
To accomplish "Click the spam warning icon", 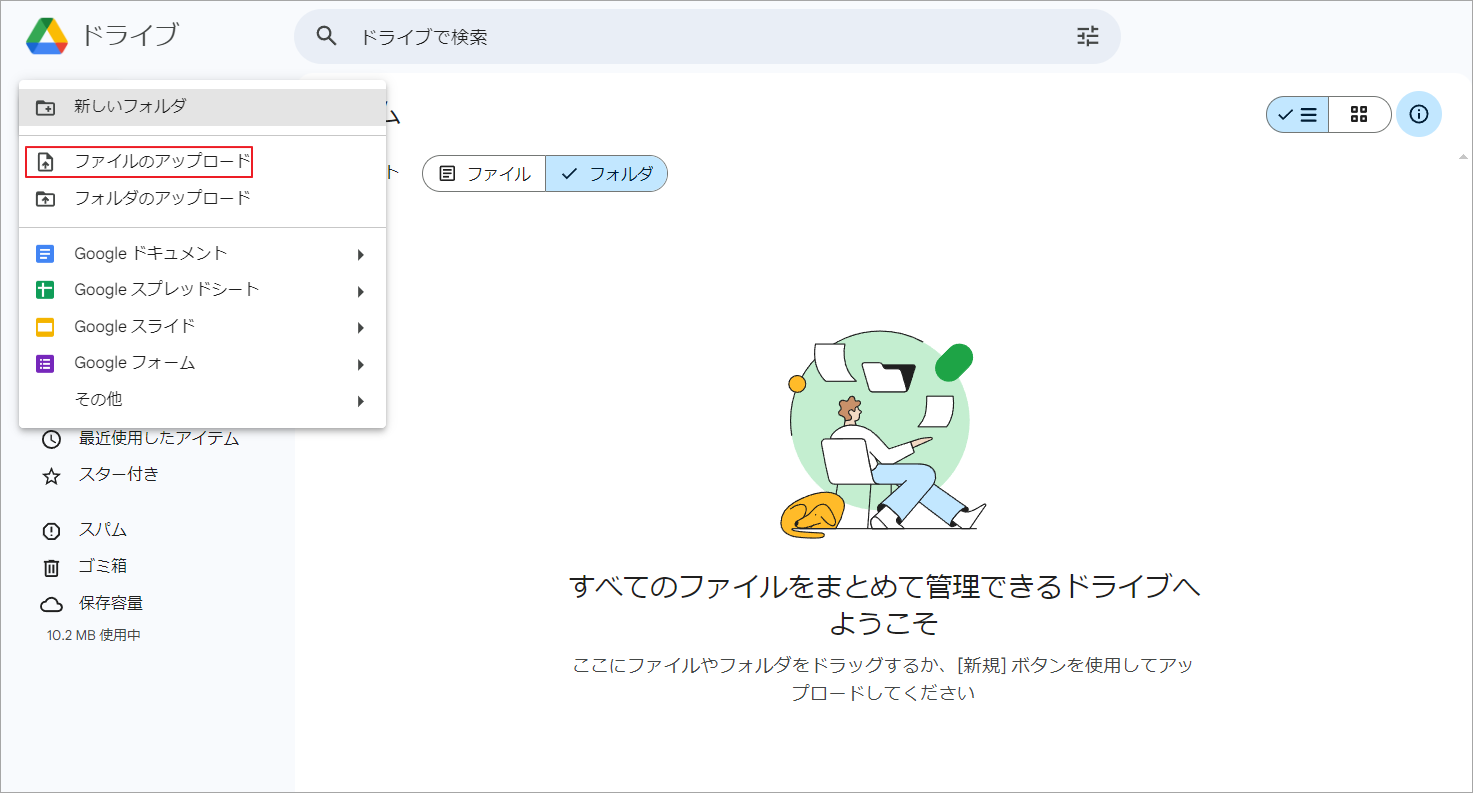I will (51, 531).
